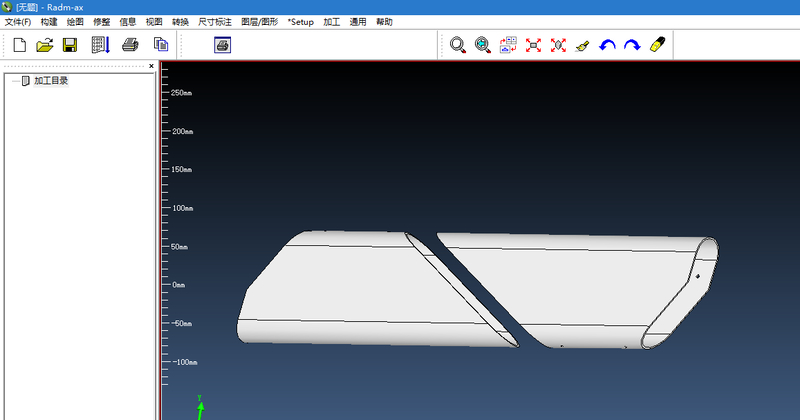This screenshot has width=800, height=420.
Task: Open the 加工 menu
Action: point(332,21)
